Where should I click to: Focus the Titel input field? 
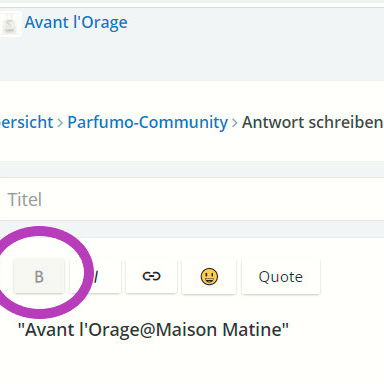coord(192,199)
